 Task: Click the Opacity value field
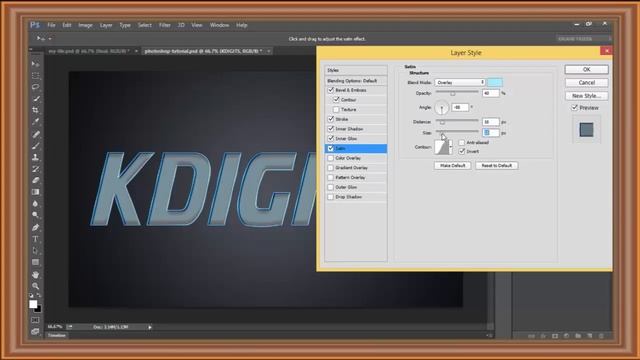coord(491,93)
